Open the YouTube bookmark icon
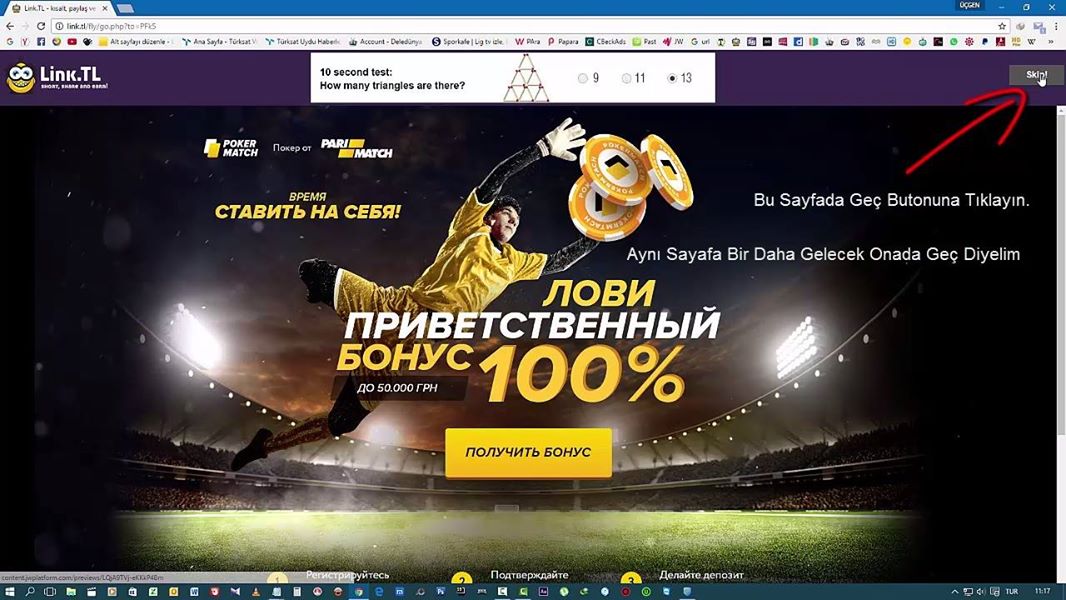This screenshot has width=1066, height=600. coord(72,41)
